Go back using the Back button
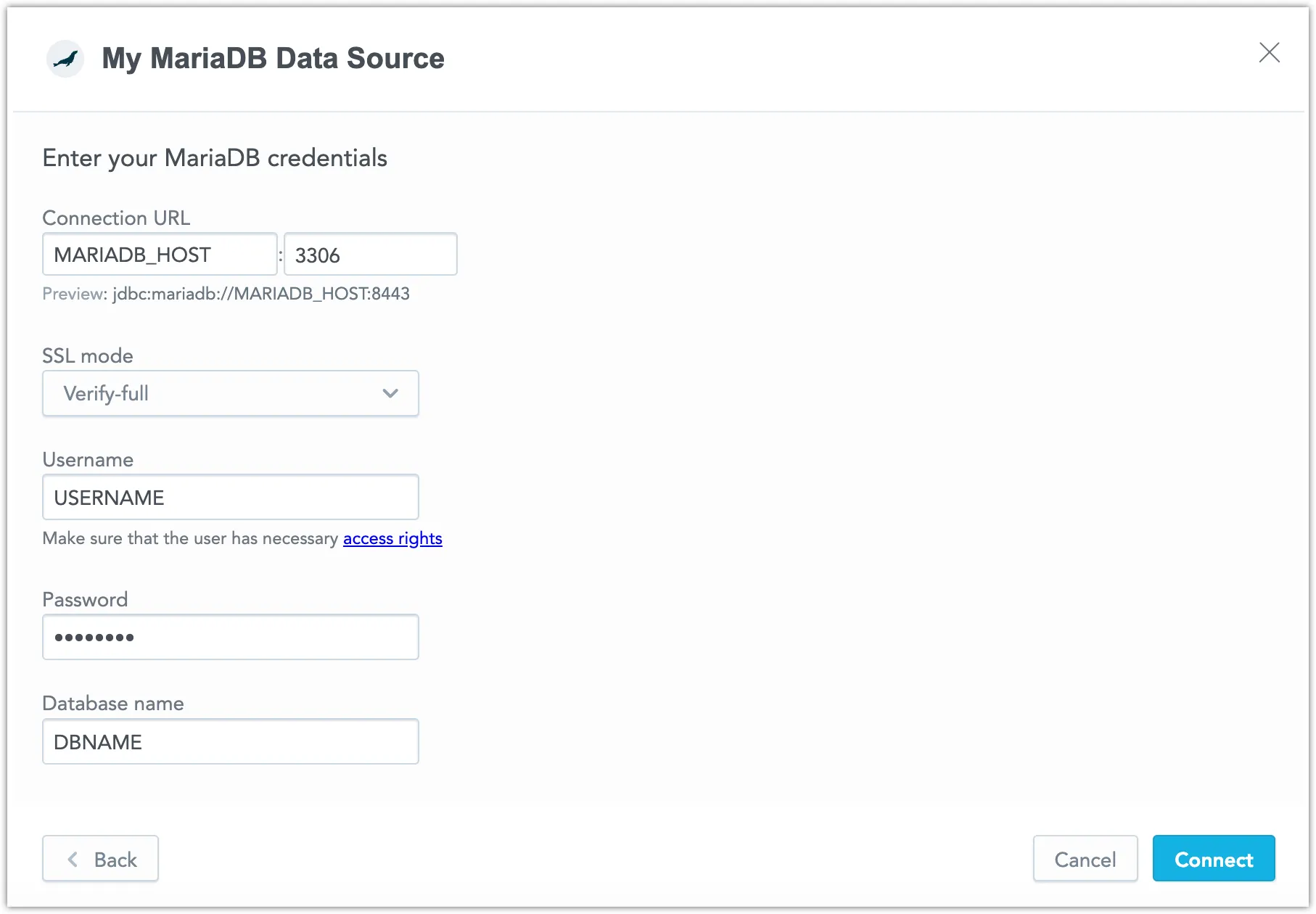 pyautogui.click(x=100, y=859)
